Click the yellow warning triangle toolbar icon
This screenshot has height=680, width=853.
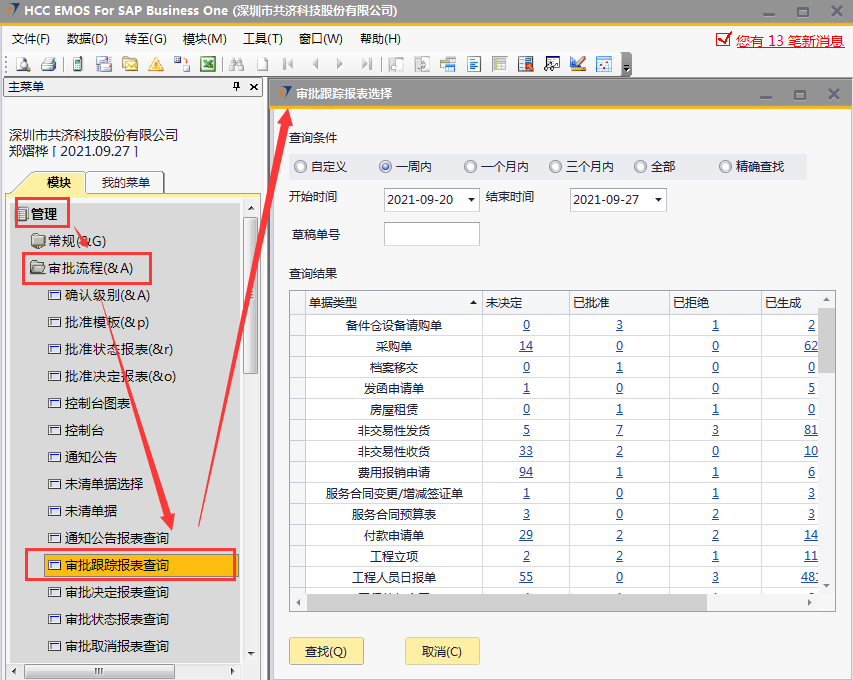156,64
